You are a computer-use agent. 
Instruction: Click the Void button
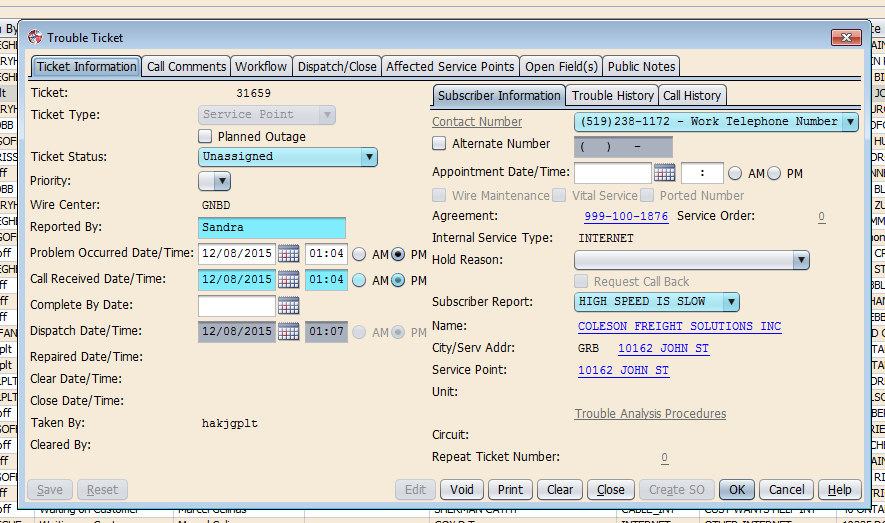(x=461, y=490)
